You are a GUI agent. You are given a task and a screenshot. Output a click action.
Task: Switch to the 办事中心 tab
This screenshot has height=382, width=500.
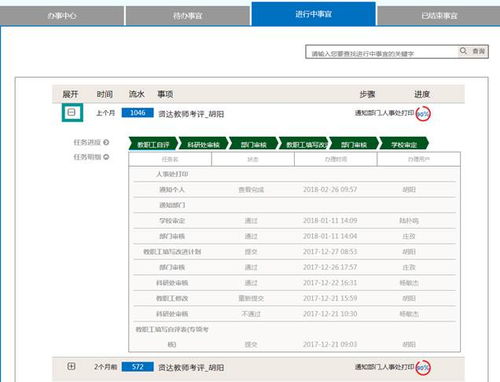pyautogui.click(x=62, y=16)
